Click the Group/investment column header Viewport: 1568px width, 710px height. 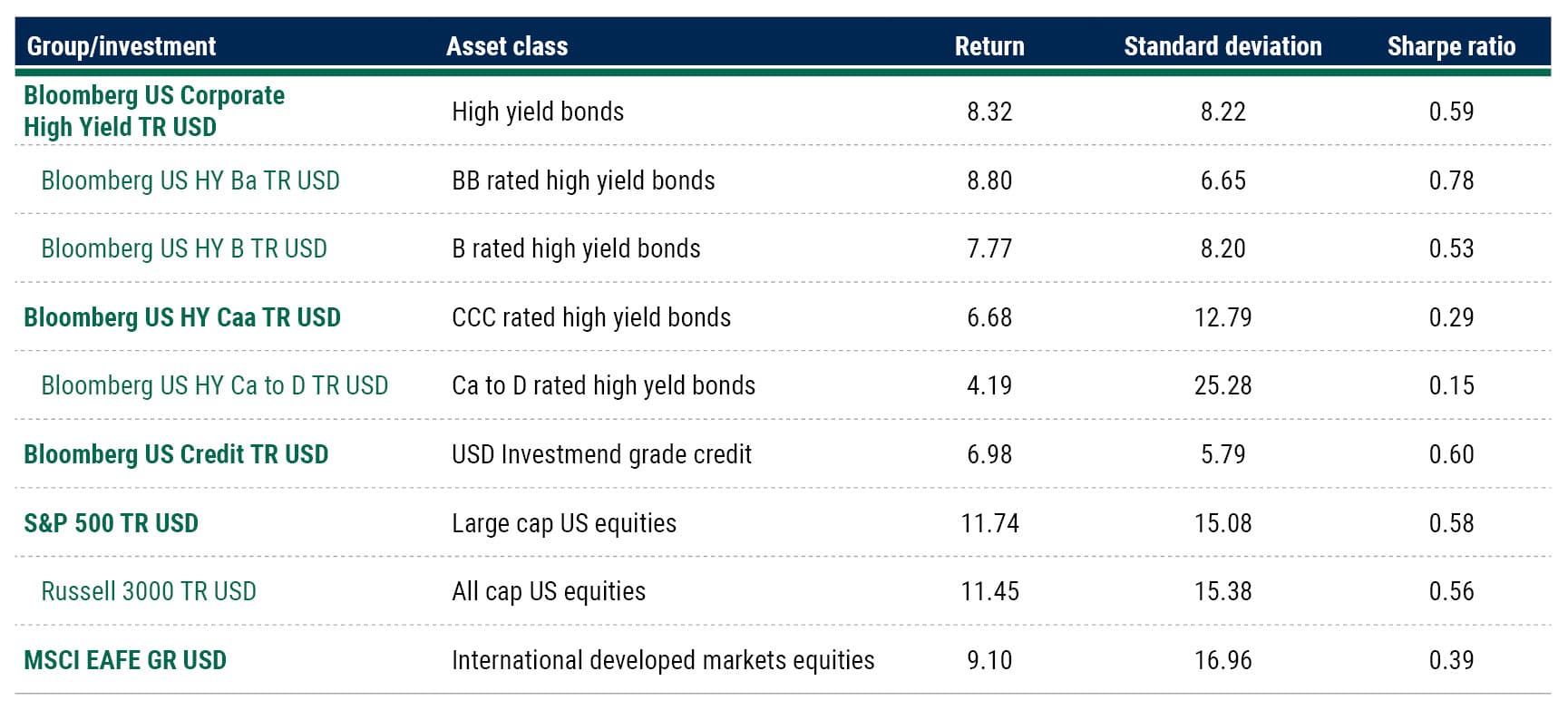[122, 46]
